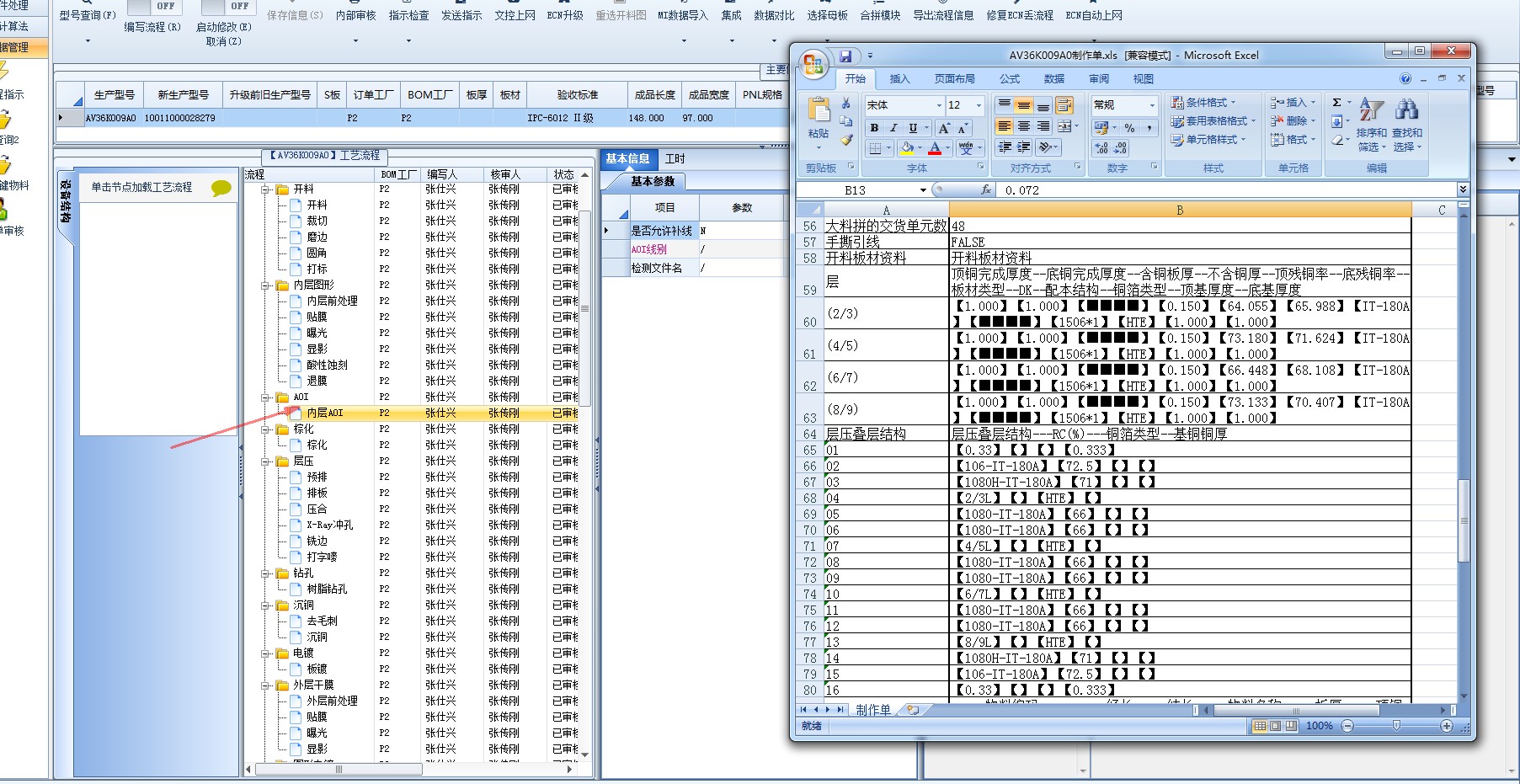Open the font size dropdown showing 12
The height and width of the screenshot is (784, 1520).
click(x=979, y=105)
